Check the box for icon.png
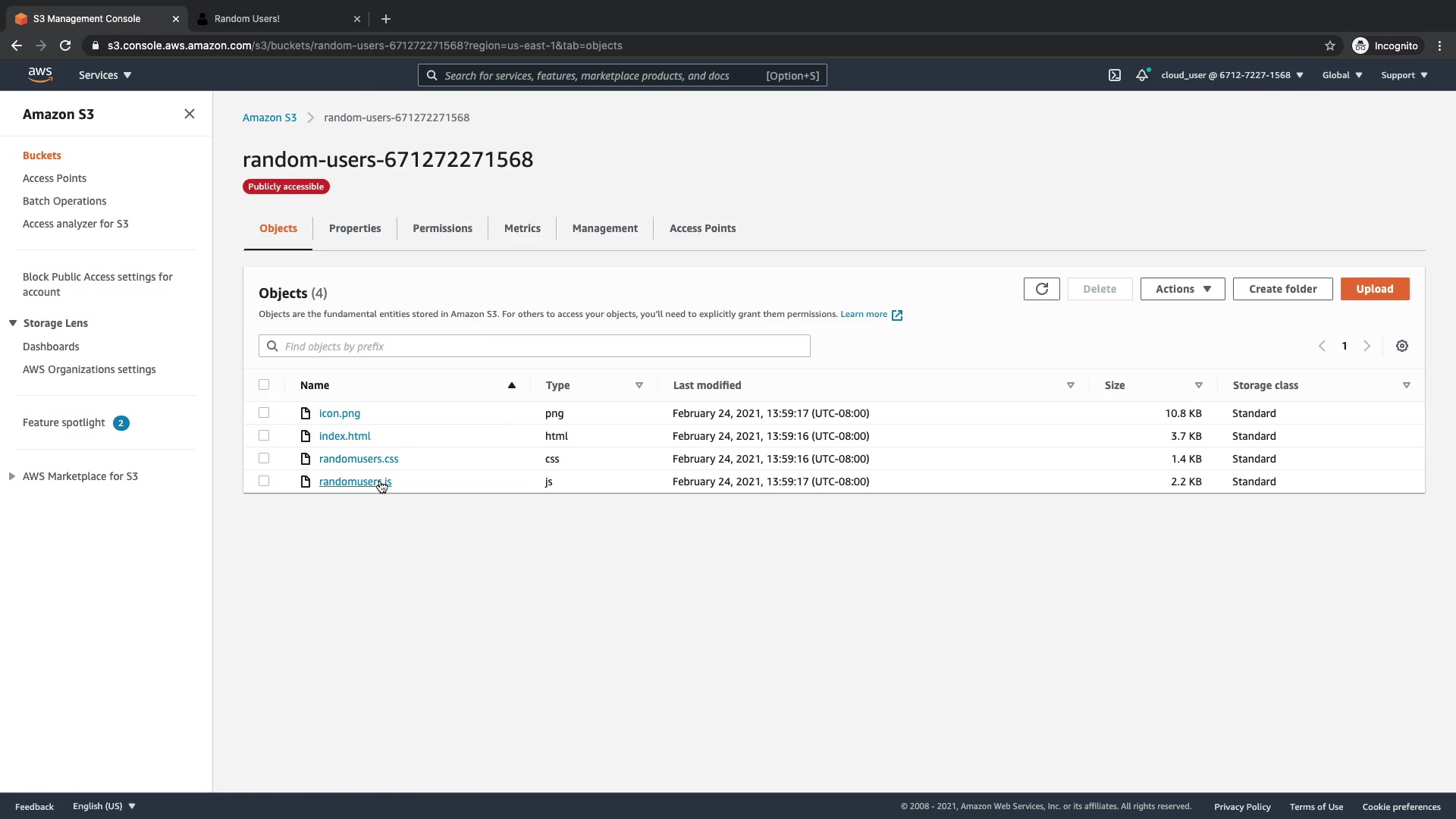1456x819 pixels. pos(264,413)
